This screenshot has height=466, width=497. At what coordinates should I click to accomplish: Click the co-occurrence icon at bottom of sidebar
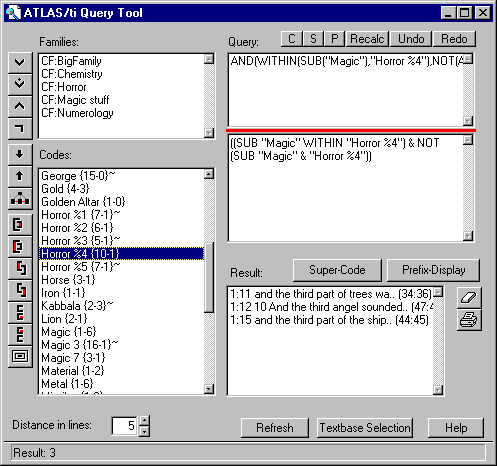(x=20, y=356)
